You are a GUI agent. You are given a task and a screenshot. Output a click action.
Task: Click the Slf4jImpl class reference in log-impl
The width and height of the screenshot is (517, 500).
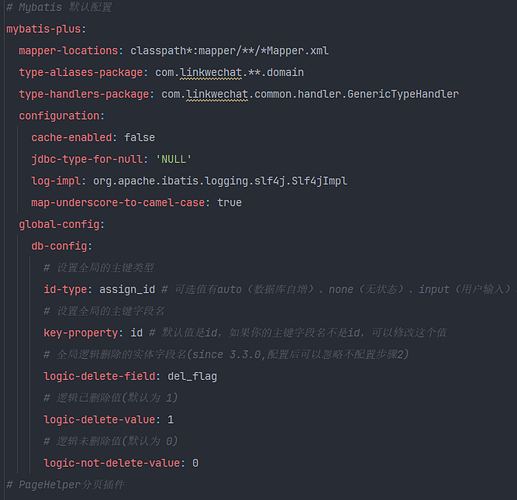(x=319, y=181)
